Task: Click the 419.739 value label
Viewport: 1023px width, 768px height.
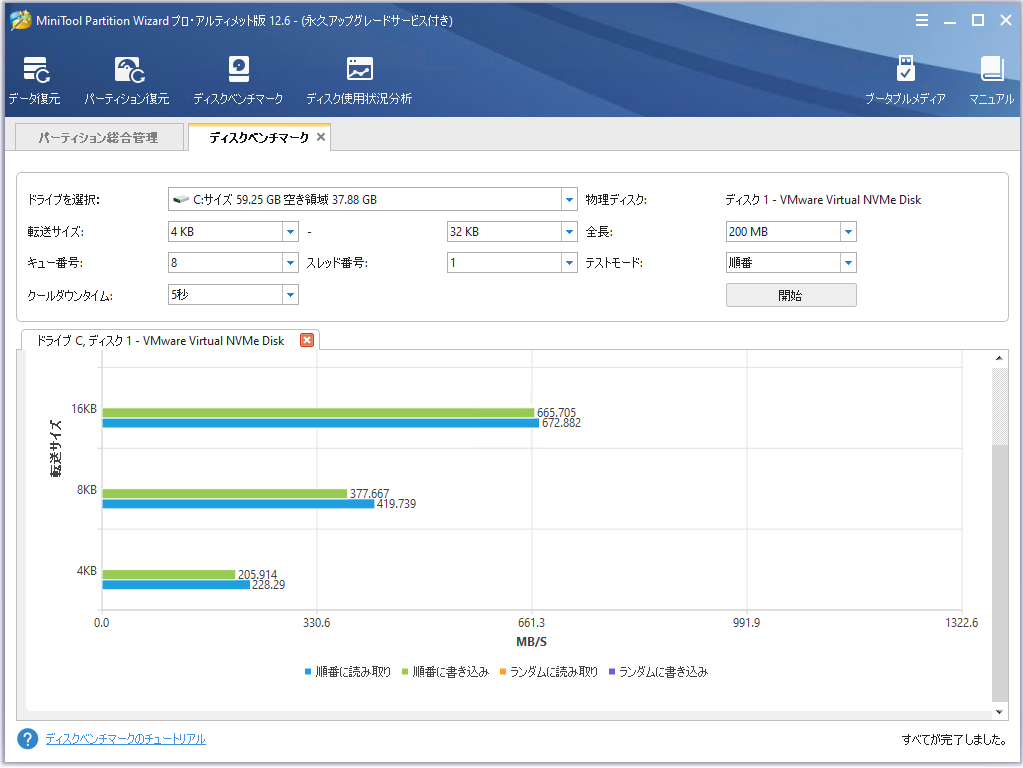Action: click(396, 504)
